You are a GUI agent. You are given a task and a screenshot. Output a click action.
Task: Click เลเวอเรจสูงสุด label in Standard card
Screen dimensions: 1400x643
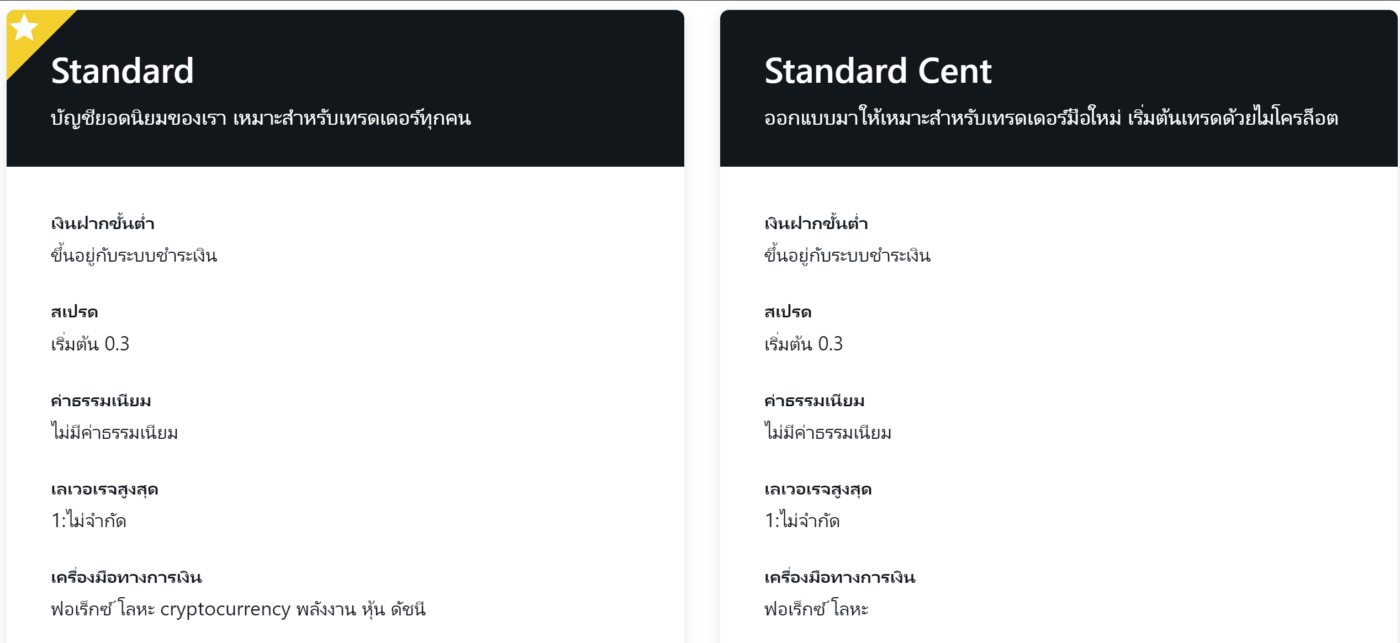point(105,489)
